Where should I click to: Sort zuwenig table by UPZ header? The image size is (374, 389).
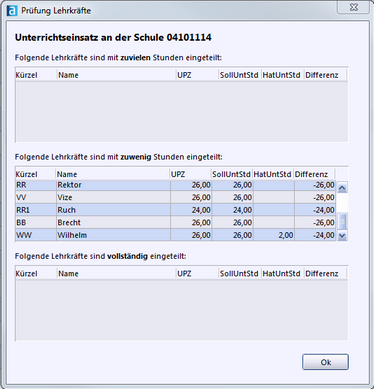tap(191, 174)
